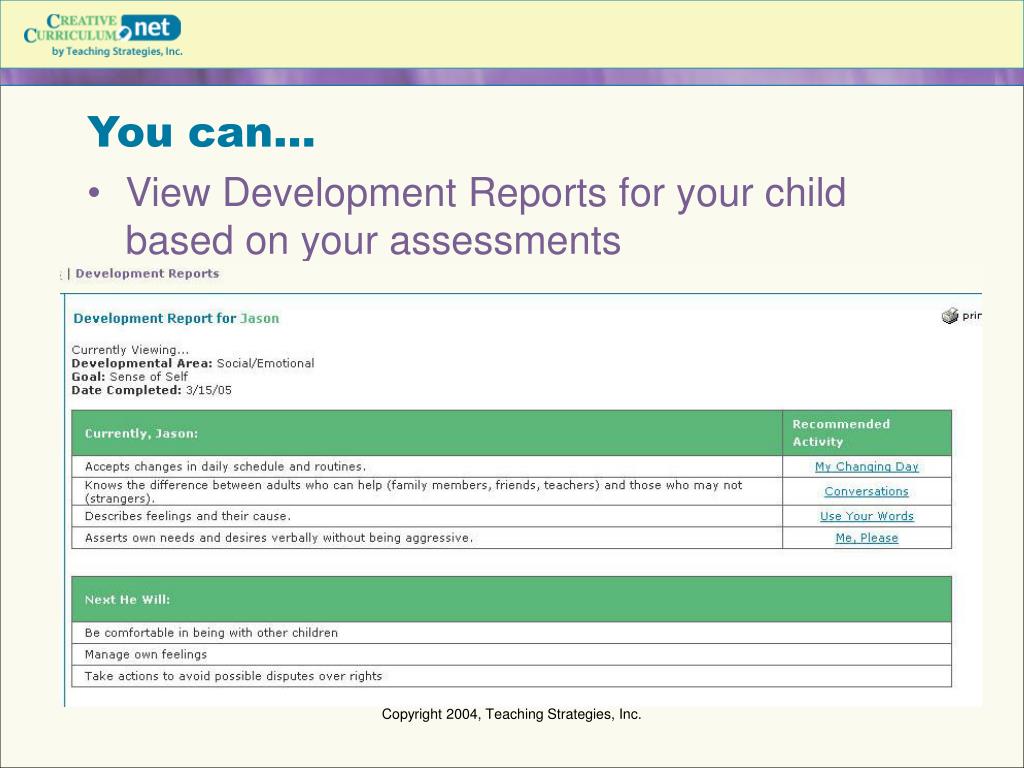The image size is (1024, 768).
Task: Click the 'Date Completed: 3/15/05' line
Action: 152,390
